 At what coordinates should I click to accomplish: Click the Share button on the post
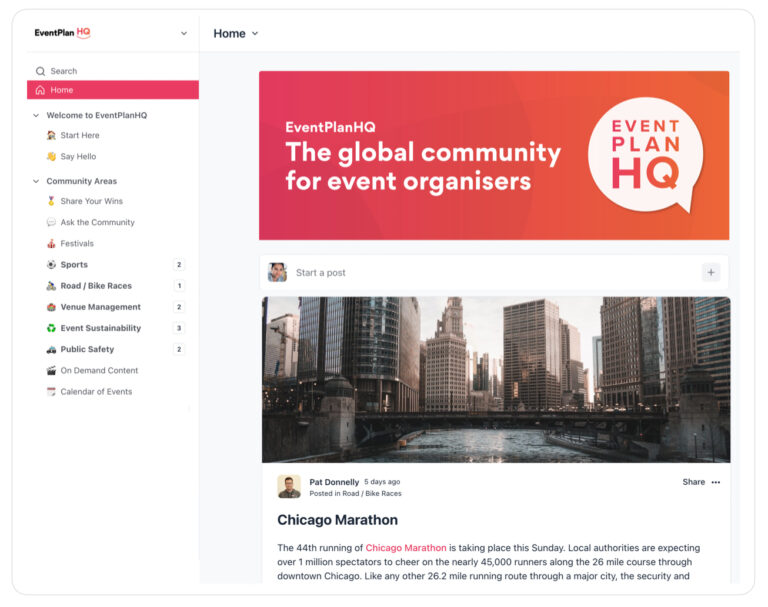pos(694,482)
